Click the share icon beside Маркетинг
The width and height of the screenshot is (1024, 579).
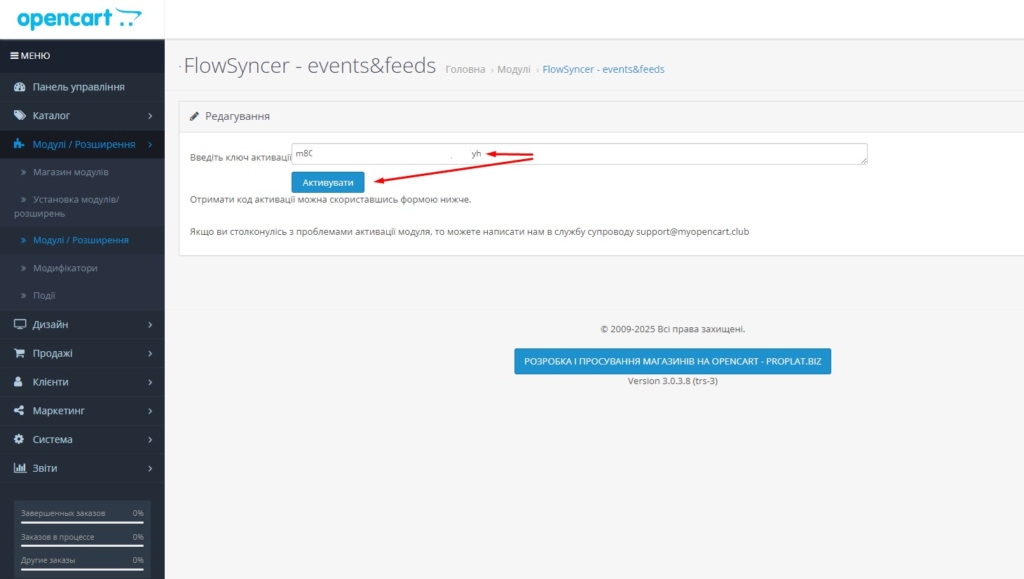point(20,411)
